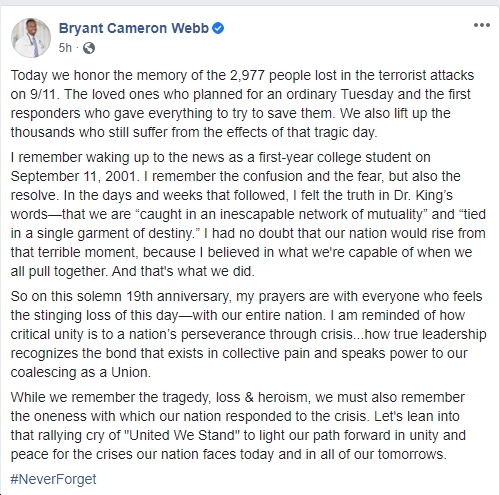The image size is (500, 495).
Task: Click the quoted phrase 'United We Stand'
Action: coord(182,435)
